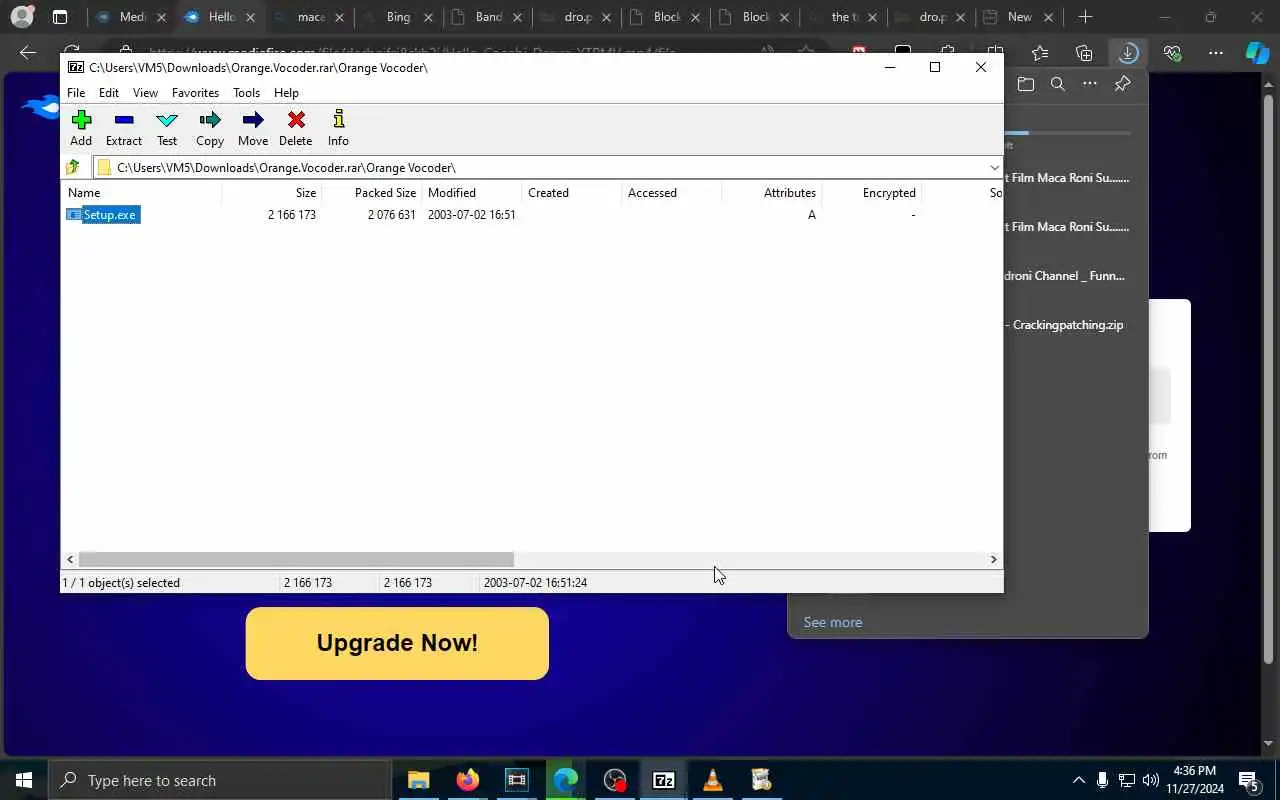Switch to the Band tab
The image size is (1280, 800).
[488, 17]
